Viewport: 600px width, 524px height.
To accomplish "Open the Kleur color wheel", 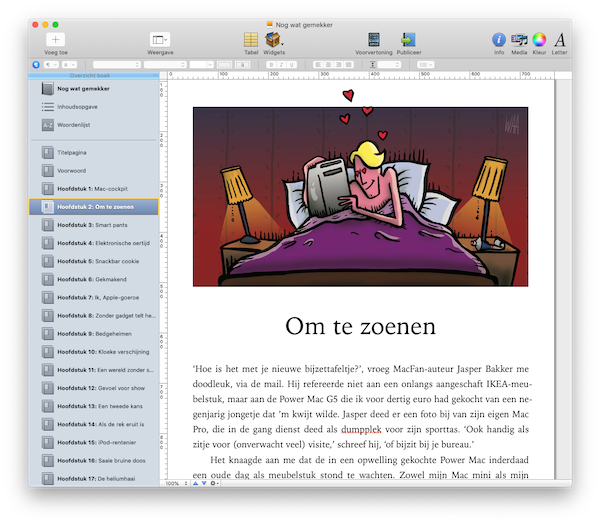I will tap(539, 39).
